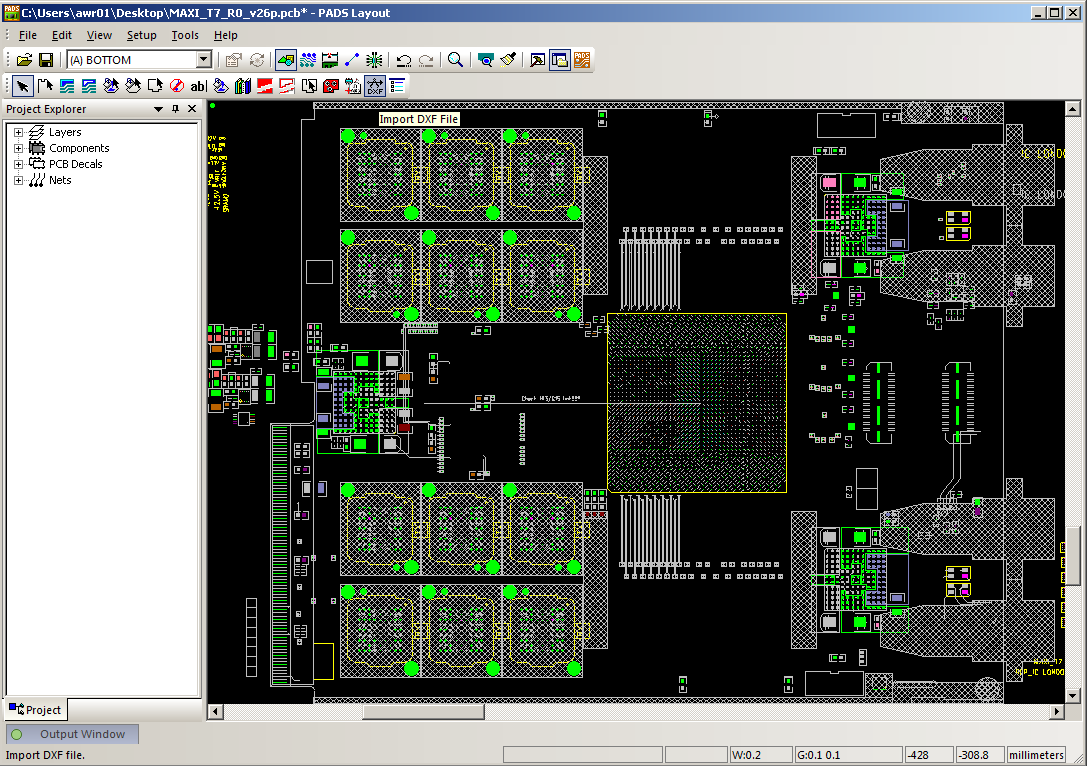This screenshot has height=766, width=1087.
Task: Open the Setup menu
Action: point(141,35)
